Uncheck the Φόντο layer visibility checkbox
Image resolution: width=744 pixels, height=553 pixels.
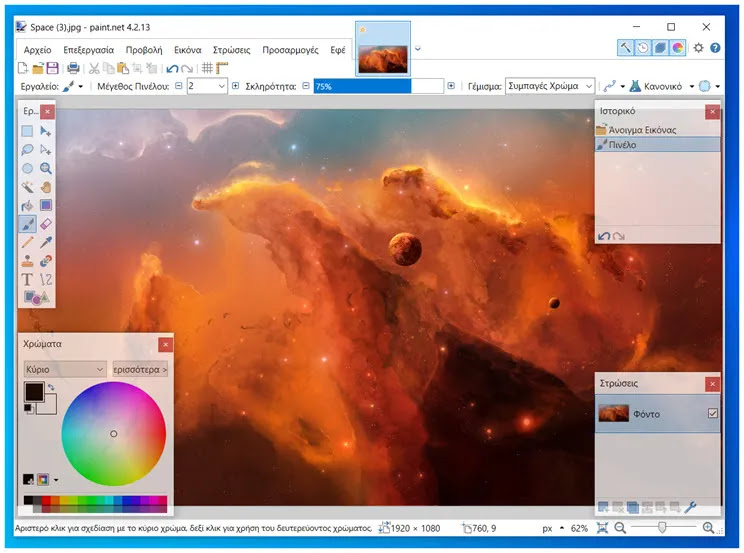713,413
